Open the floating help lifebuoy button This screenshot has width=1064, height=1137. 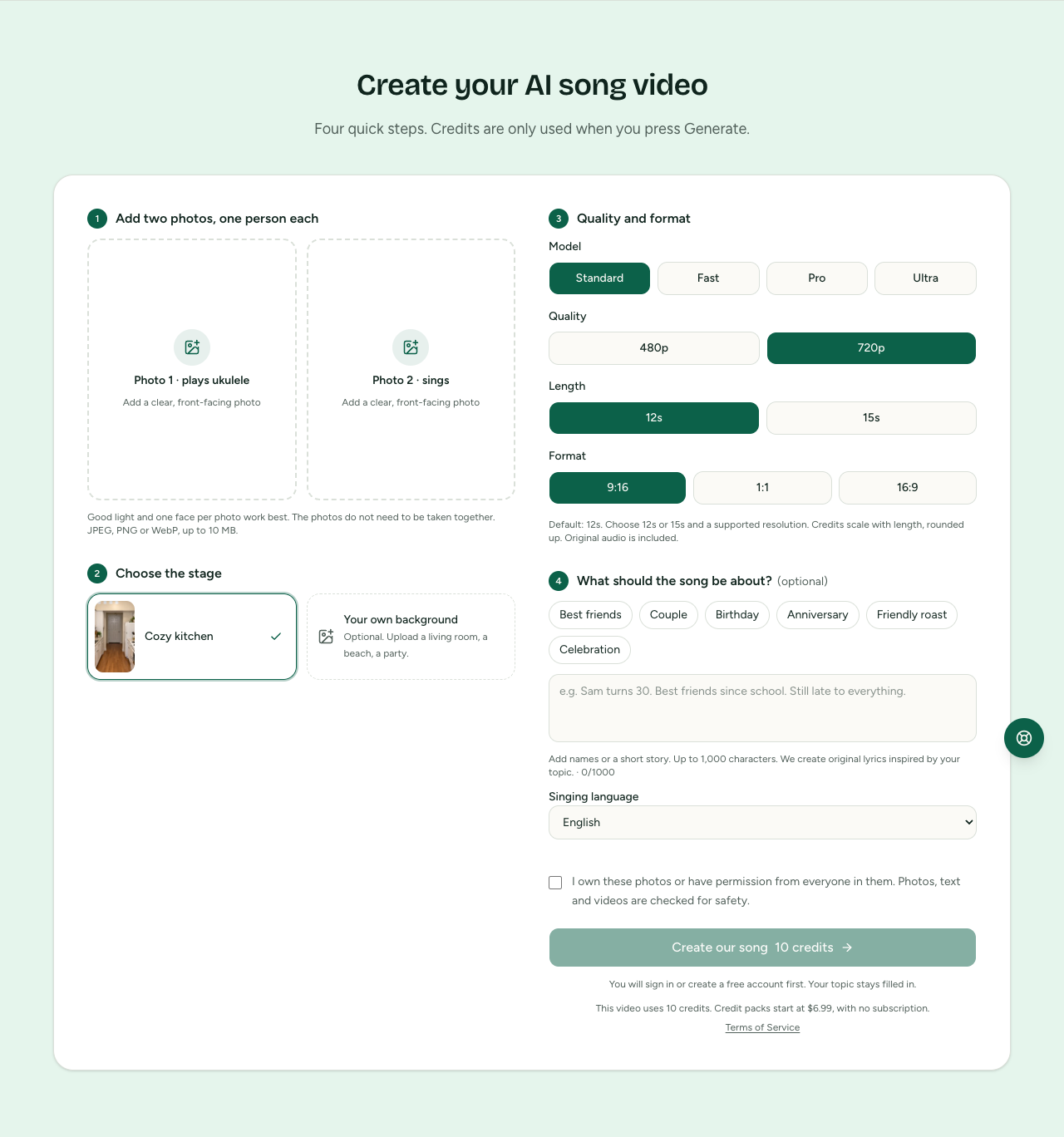[x=1024, y=738]
